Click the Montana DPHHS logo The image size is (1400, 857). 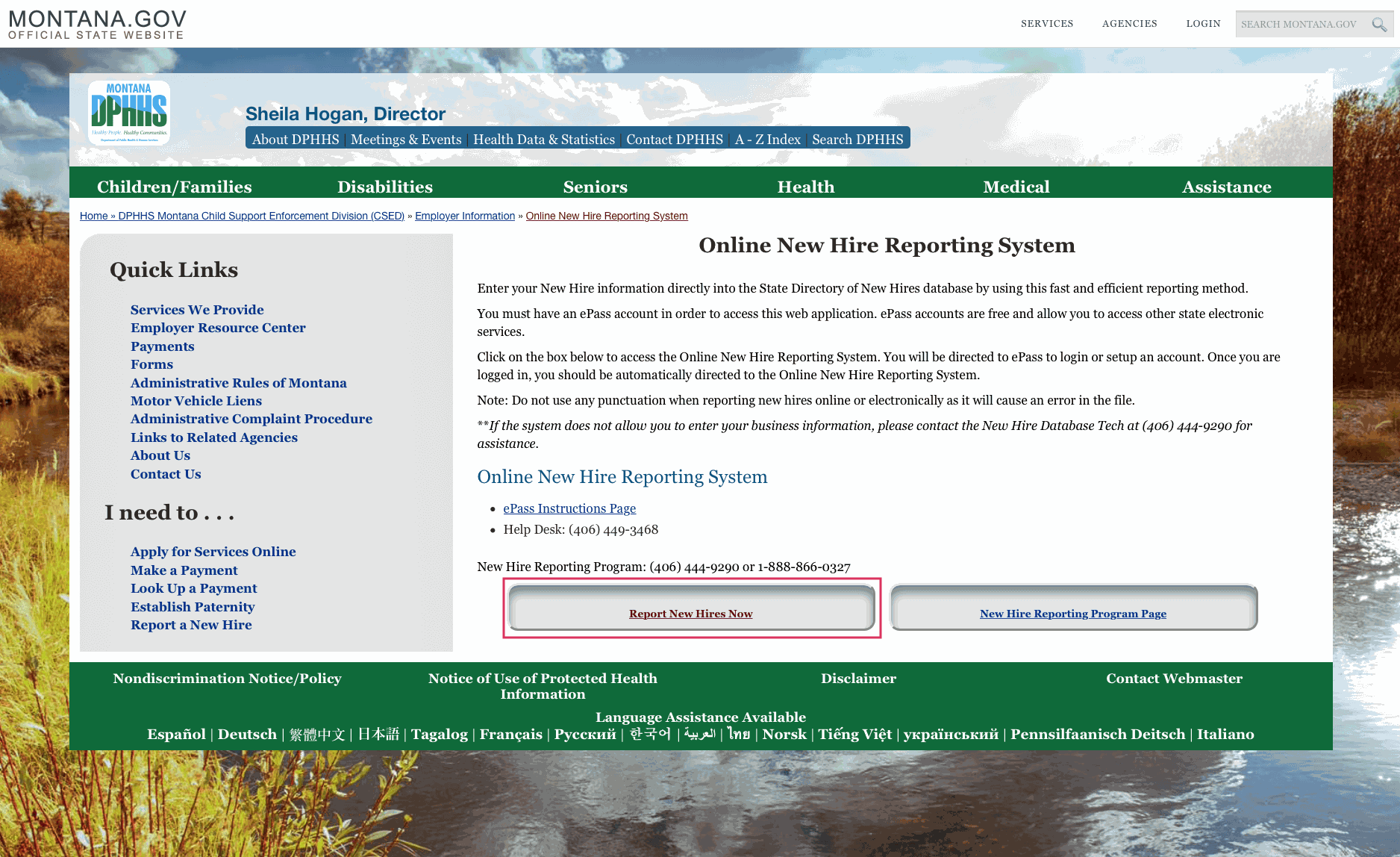(x=129, y=113)
